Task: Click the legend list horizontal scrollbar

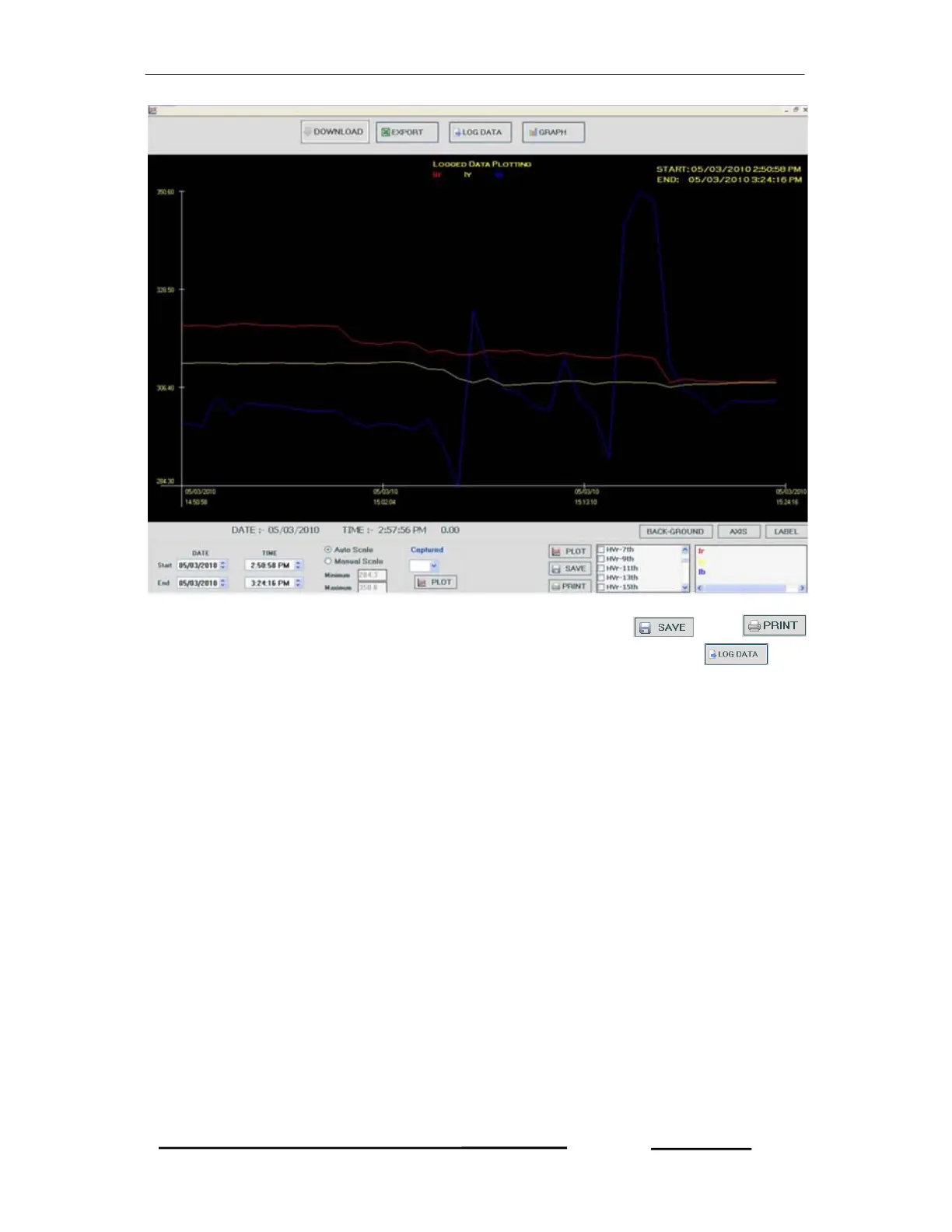Action: (751, 588)
